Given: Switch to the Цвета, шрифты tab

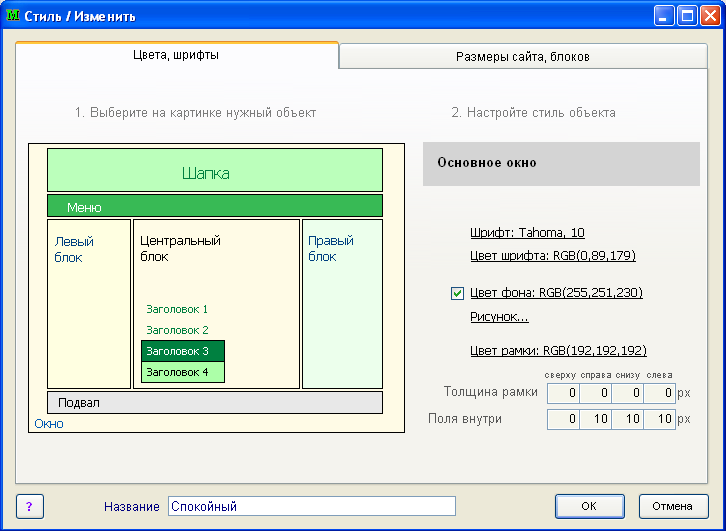Looking at the screenshot, I should (x=176, y=55).
